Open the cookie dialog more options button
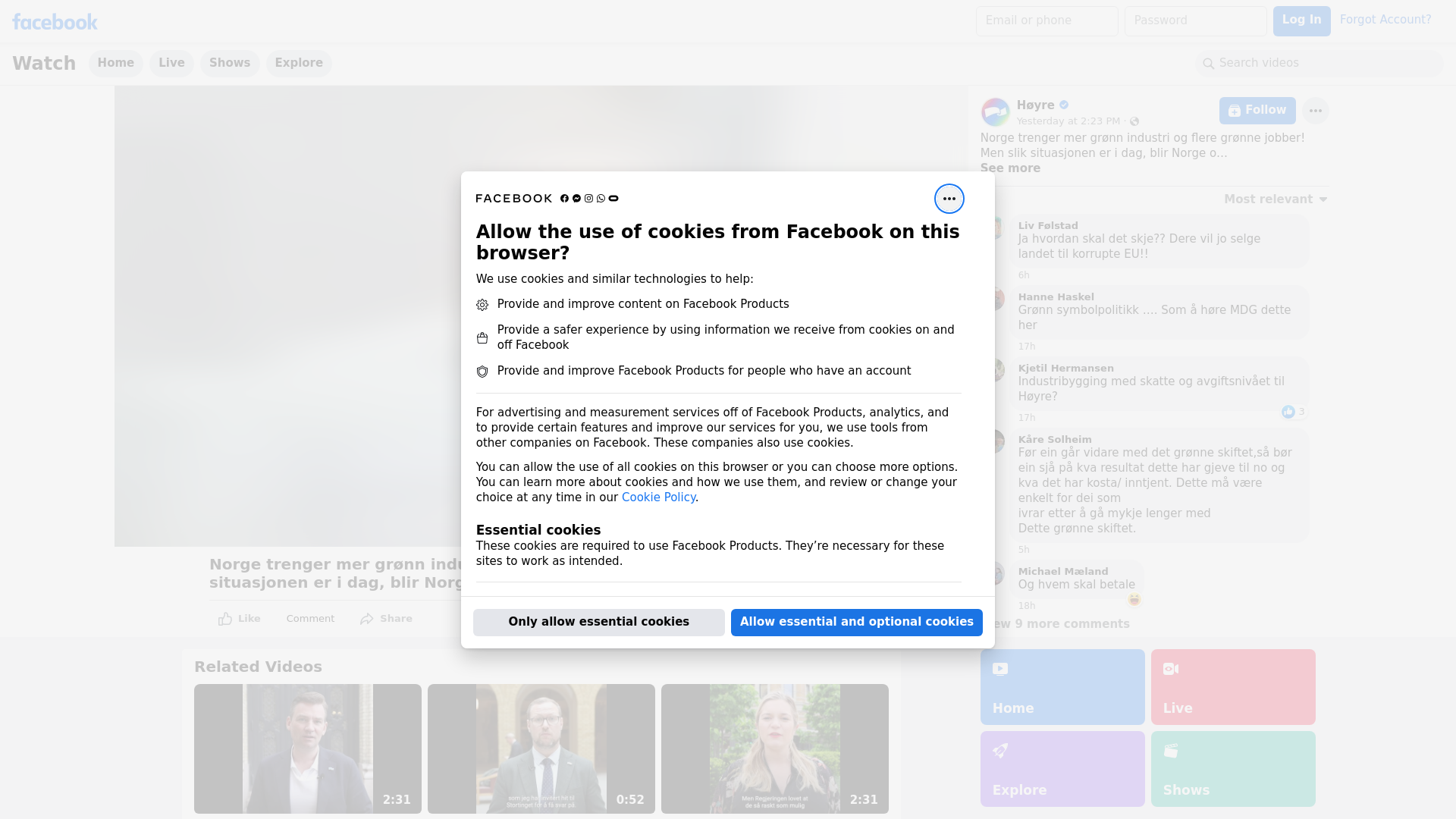This screenshot has height=819, width=1456. pos(949,199)
